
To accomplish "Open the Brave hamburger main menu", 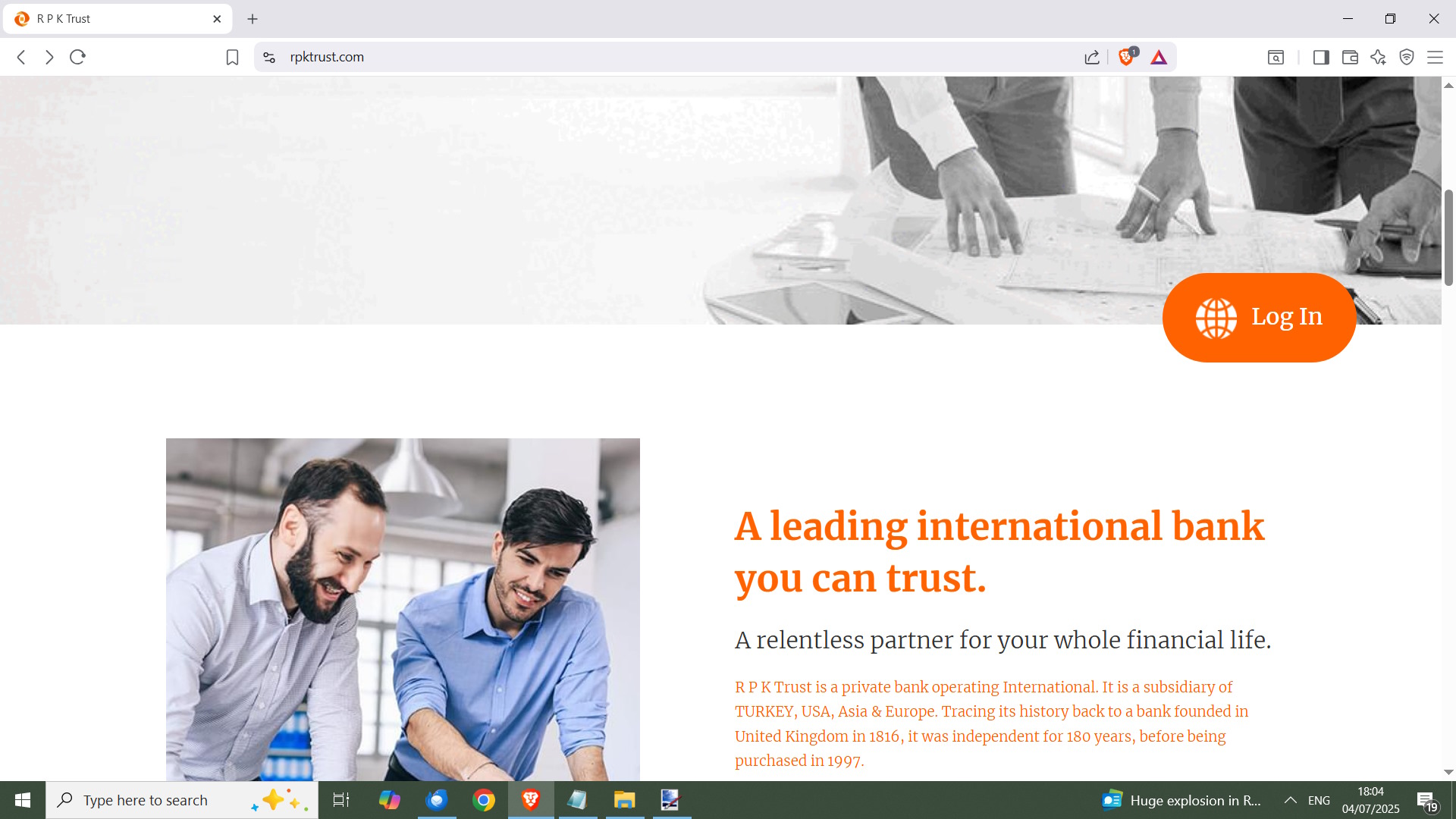I will (x=1435, y=58).
